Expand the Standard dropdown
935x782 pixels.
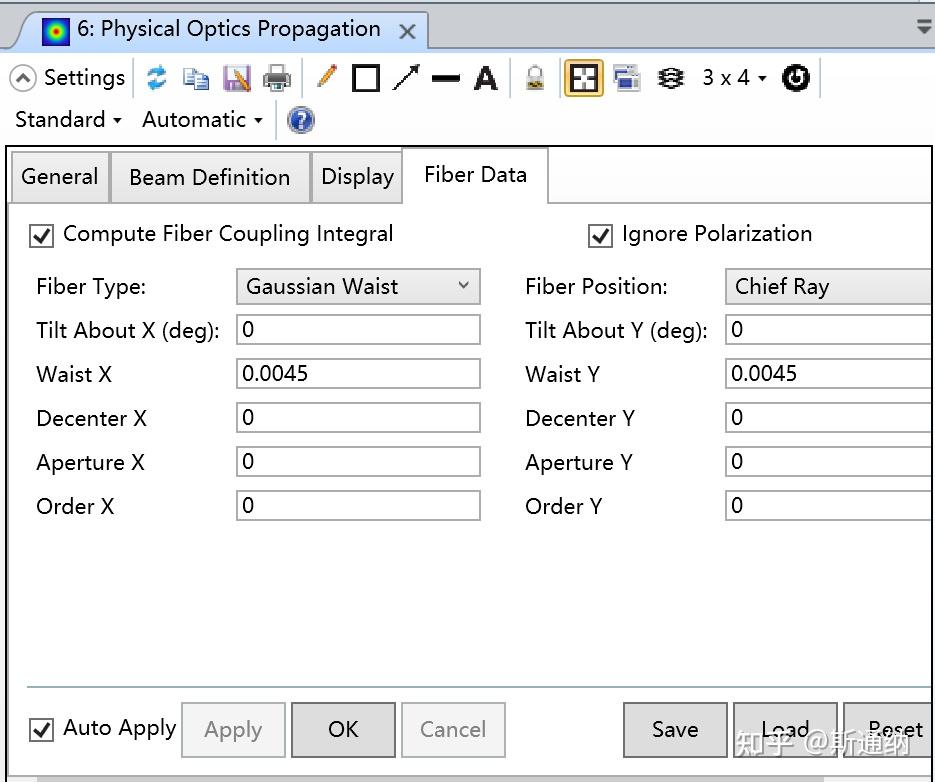click(x=68, y=120)
